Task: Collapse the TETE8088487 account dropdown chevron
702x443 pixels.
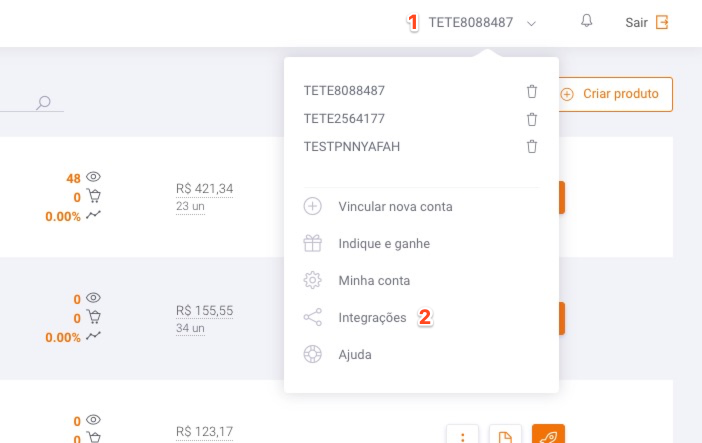Action: (x=531, y=23)
